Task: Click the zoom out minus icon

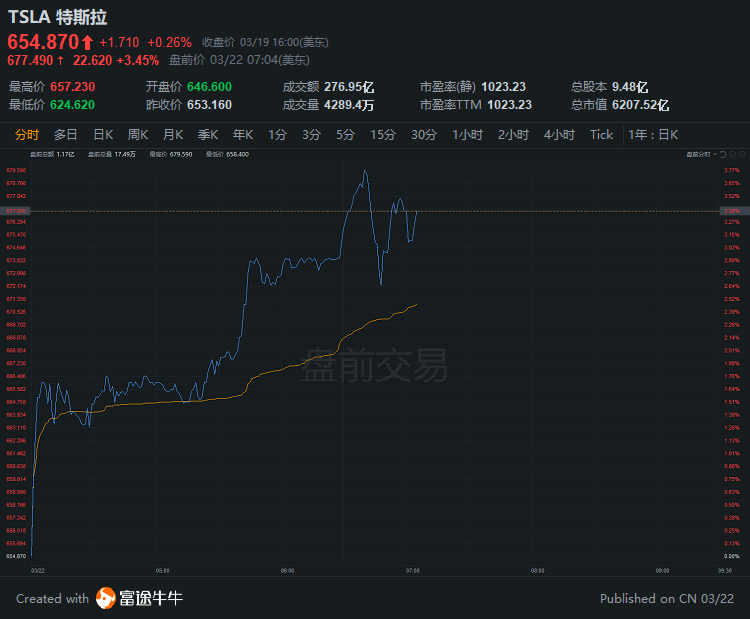Action: pos(733,154)
